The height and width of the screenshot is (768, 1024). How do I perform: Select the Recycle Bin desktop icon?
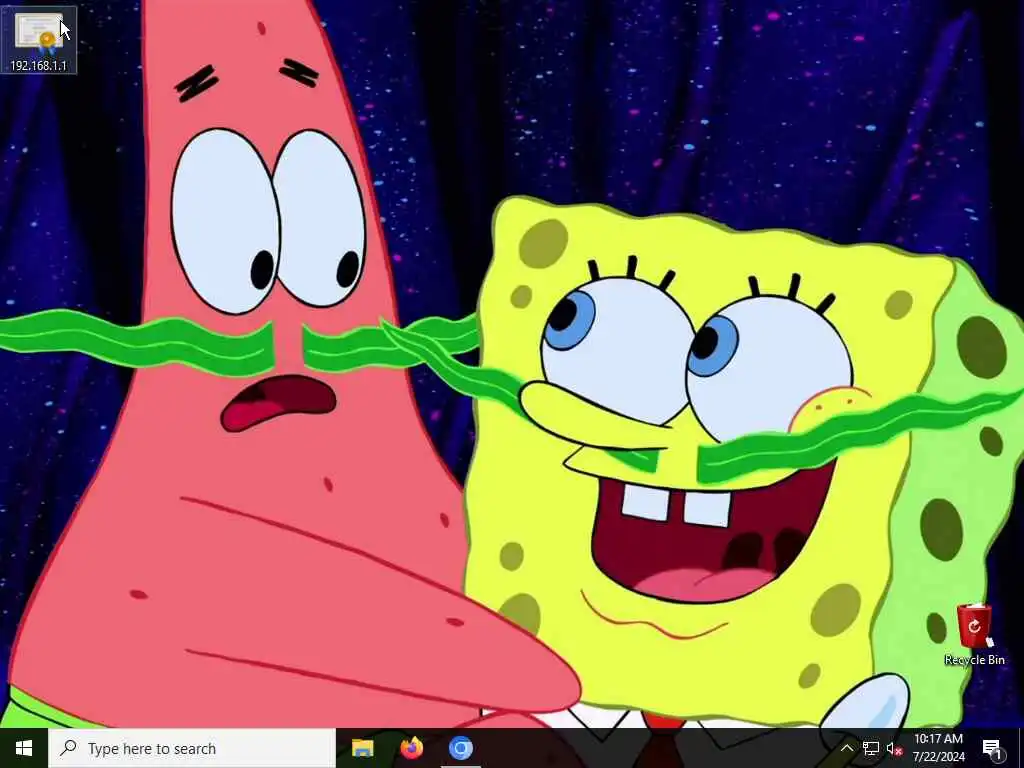click(974, 635)
